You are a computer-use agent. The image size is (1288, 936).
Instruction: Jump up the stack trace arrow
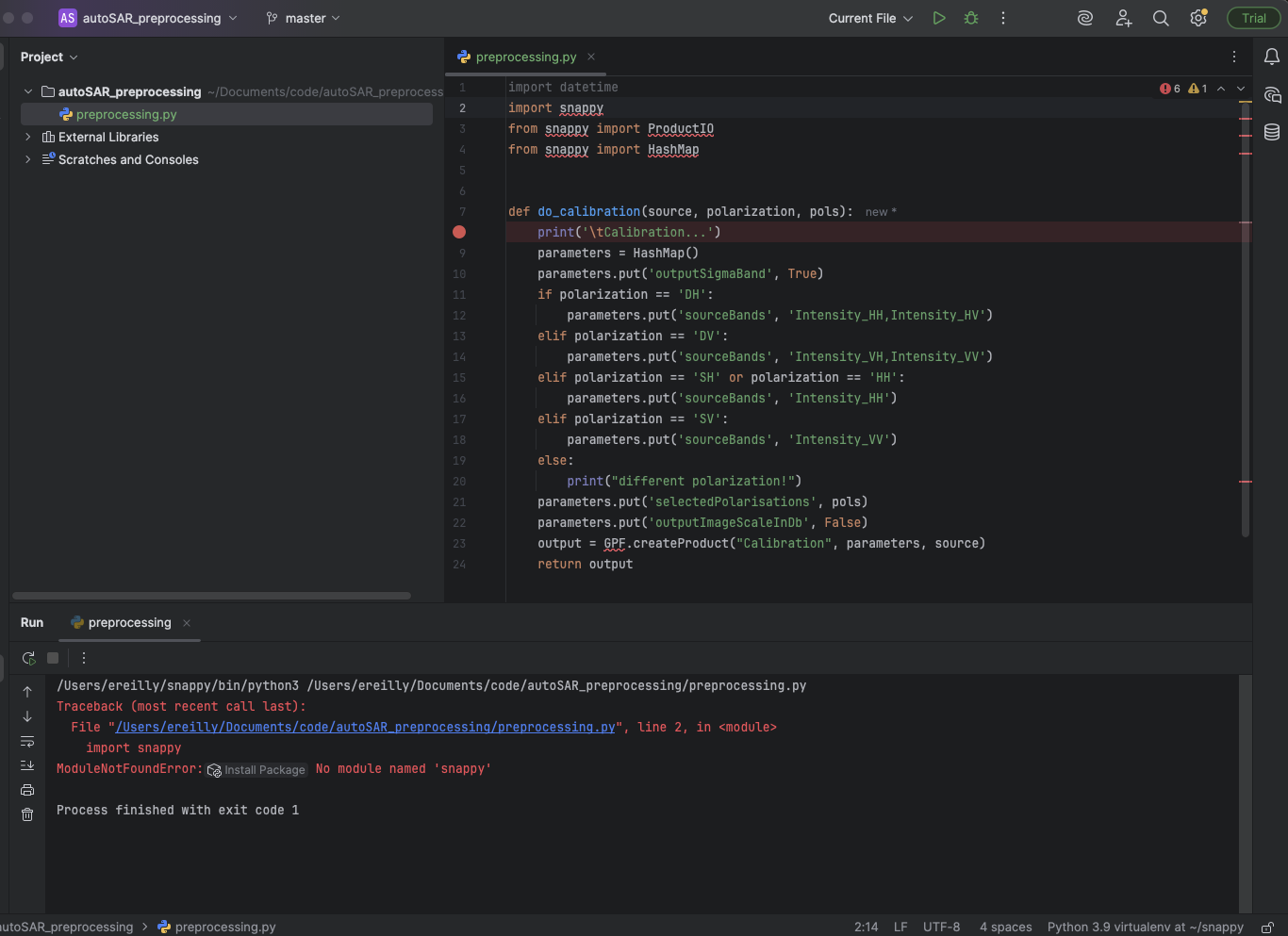tap(27, 692)
